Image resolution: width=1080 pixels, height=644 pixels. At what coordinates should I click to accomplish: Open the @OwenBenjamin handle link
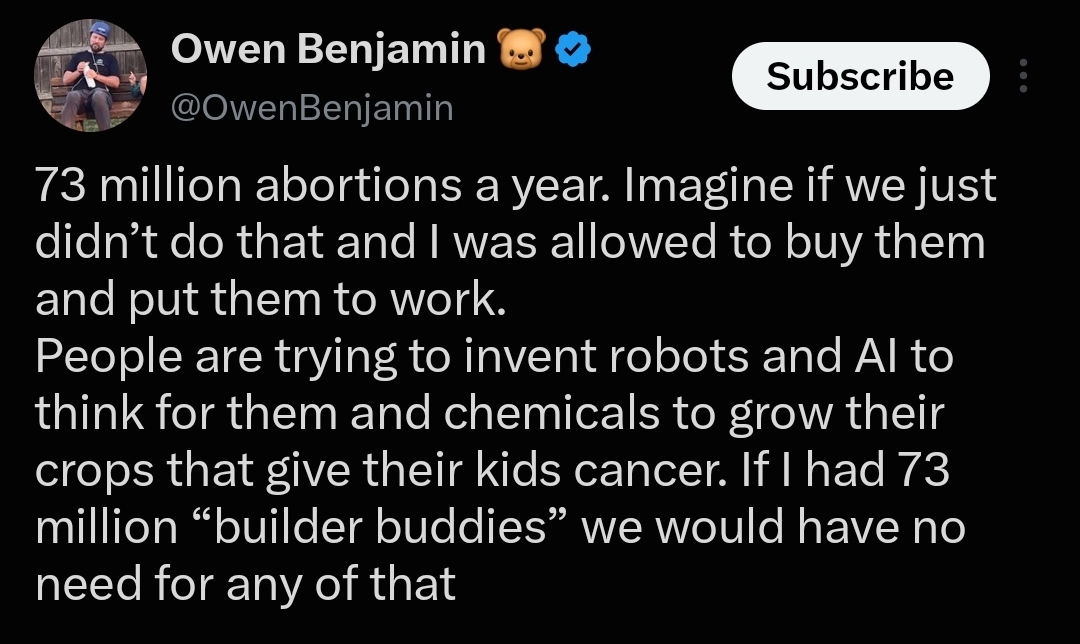coord(312,108)
